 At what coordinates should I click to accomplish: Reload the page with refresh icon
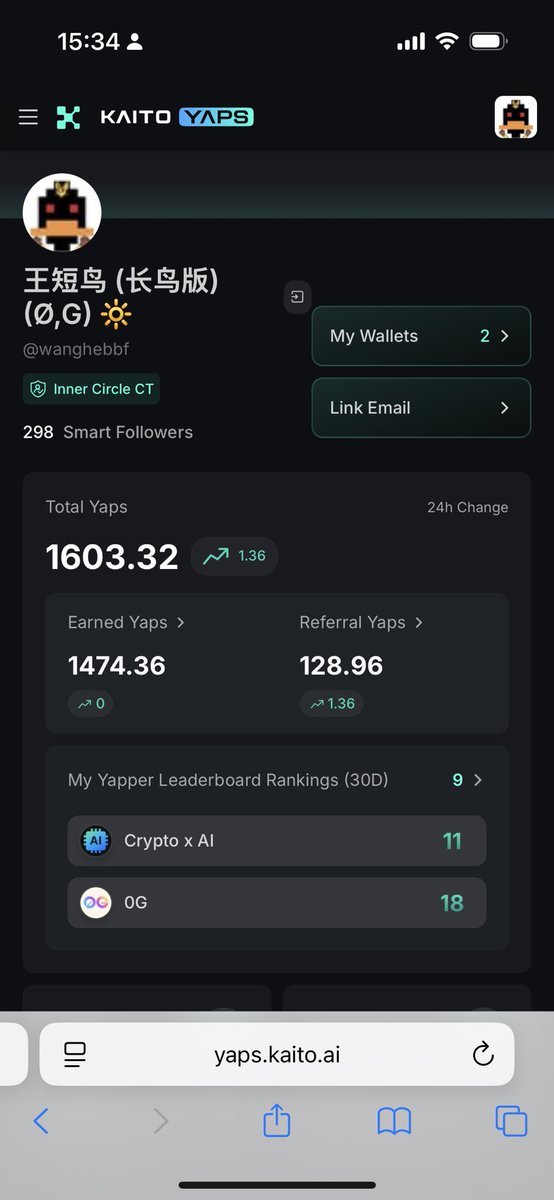(483, 1054)
